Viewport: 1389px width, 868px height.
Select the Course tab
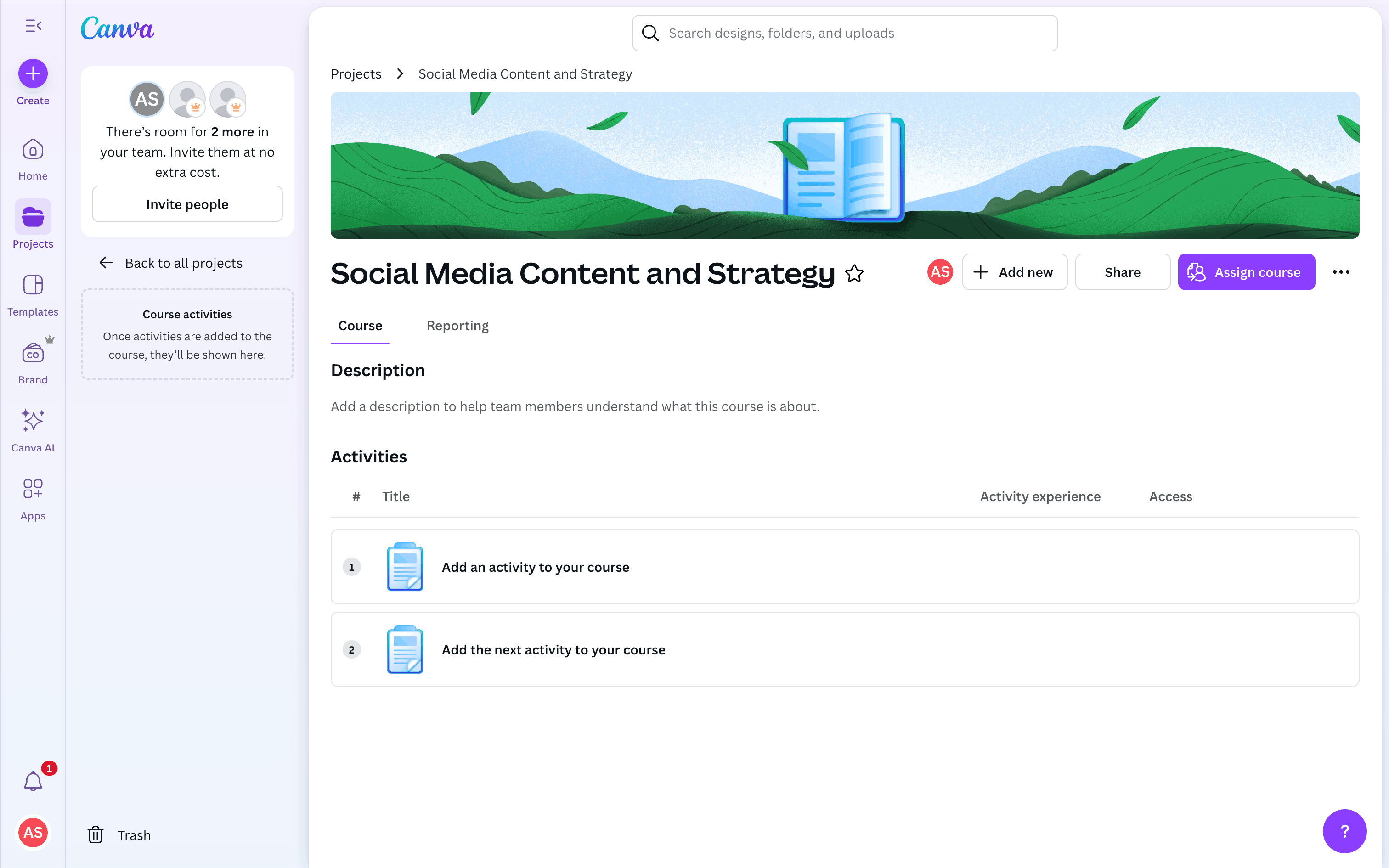coord(360,326)
